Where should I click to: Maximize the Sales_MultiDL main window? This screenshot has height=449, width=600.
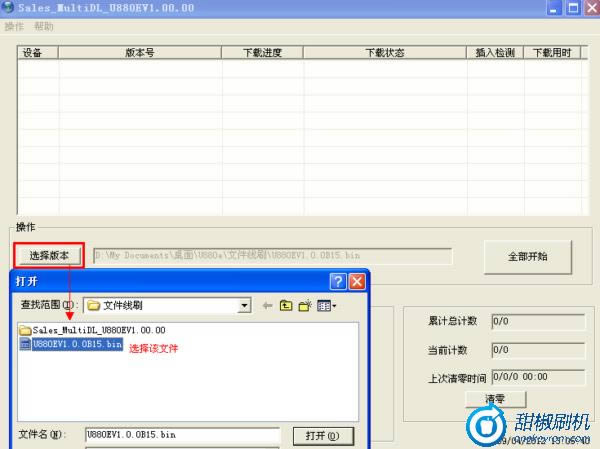point(572,8)
